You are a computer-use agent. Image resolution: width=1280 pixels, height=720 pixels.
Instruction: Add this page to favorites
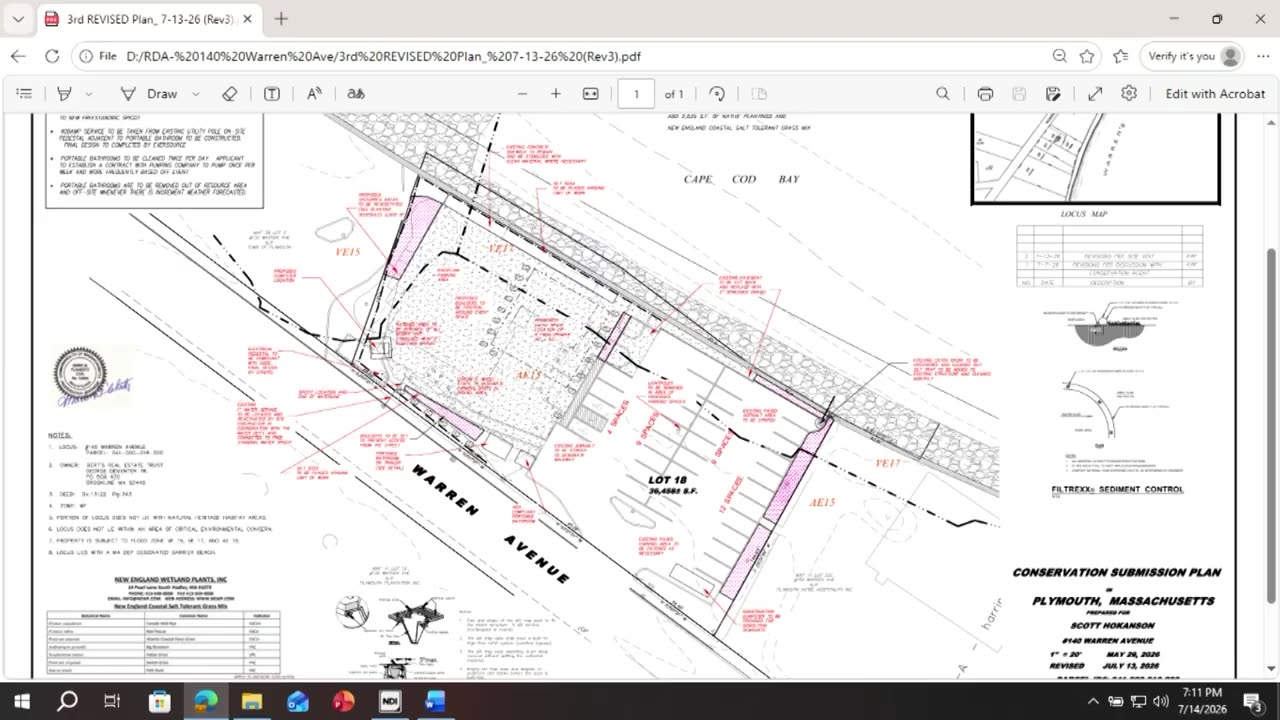pyautogui.click(x=1087, y=56)
